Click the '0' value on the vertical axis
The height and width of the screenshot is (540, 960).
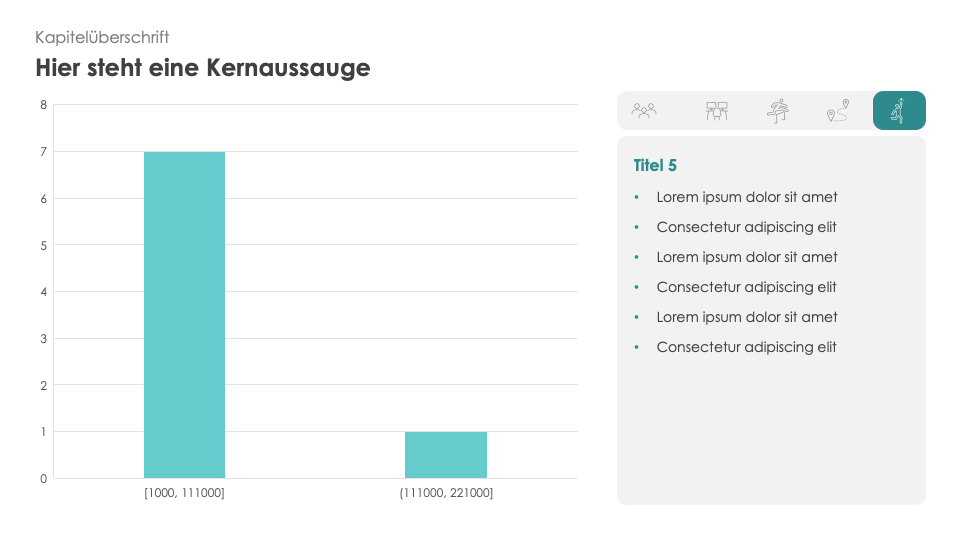44,478
